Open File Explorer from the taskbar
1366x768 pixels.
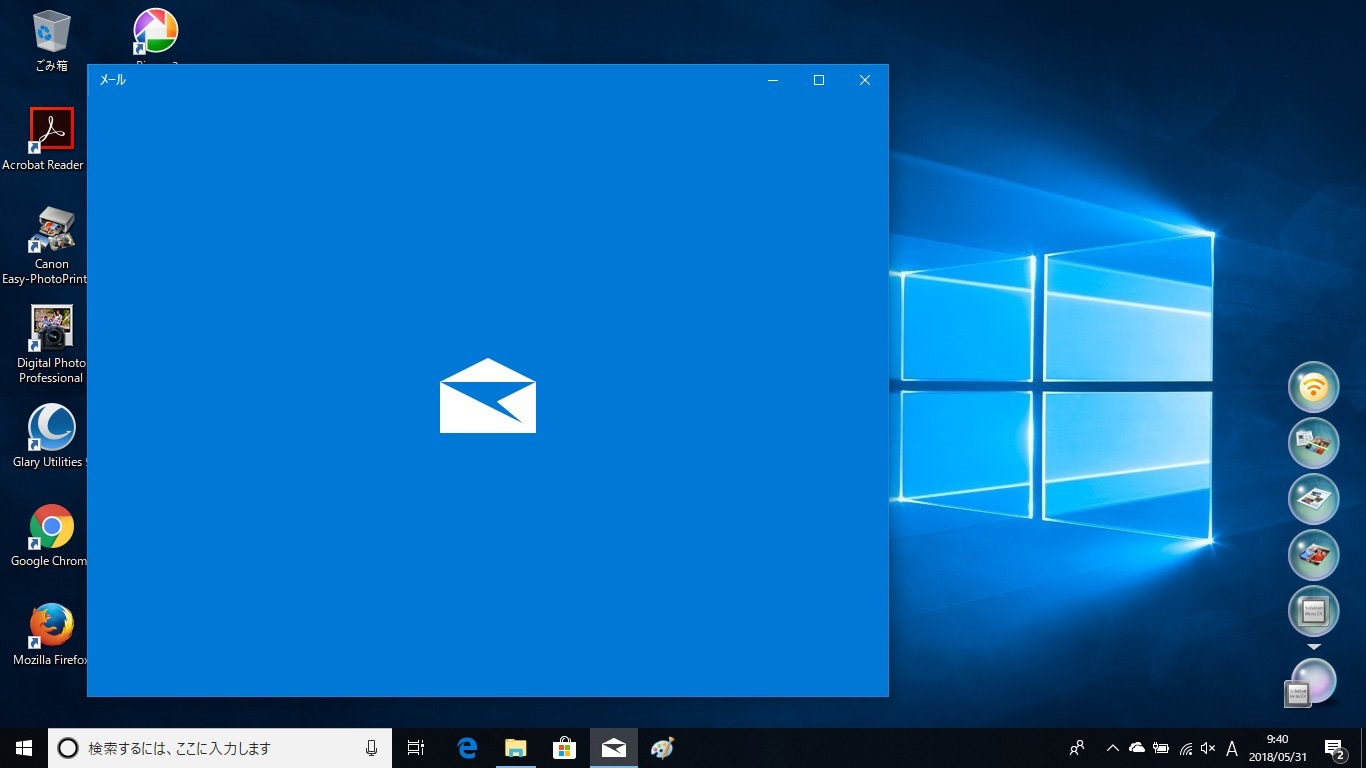516,748
